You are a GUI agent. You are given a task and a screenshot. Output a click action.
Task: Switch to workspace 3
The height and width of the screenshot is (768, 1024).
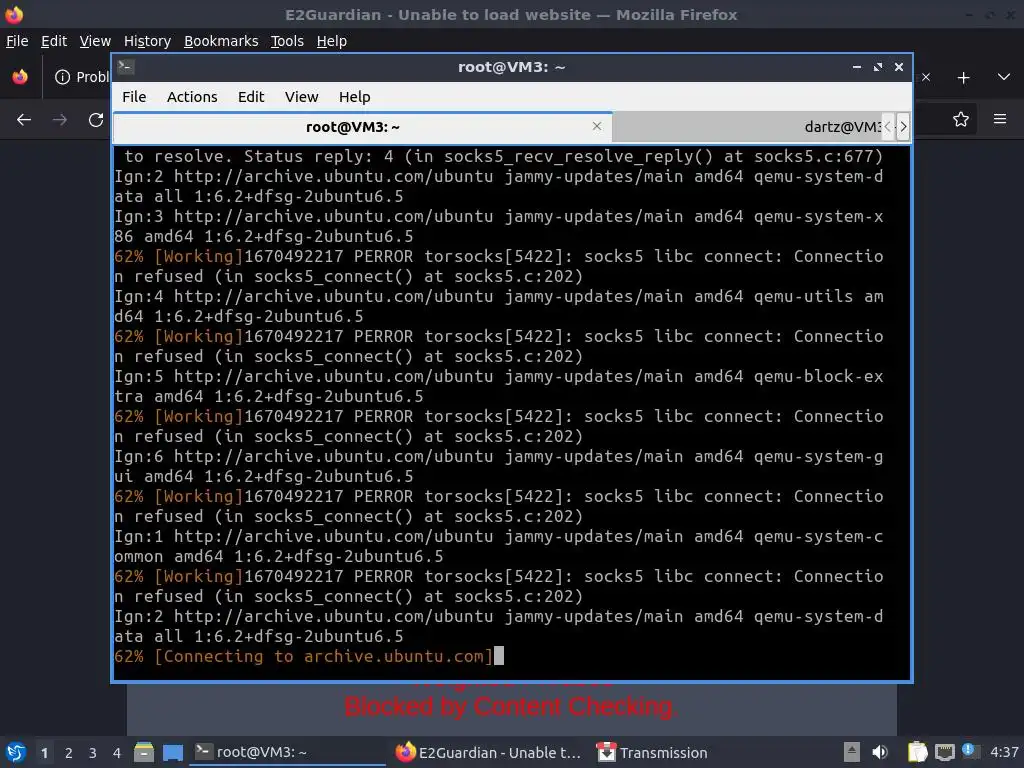coord(93,753)
